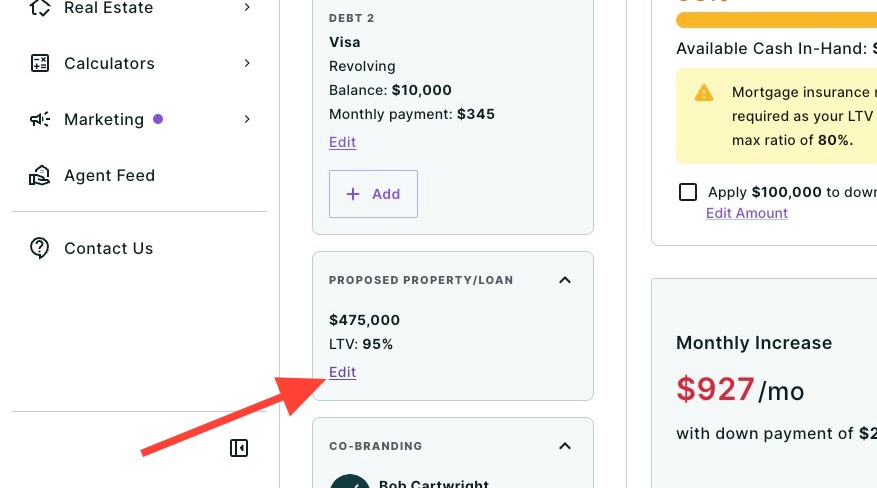Viewport: 877px width, 488px height.
Task: Click the Real Estate sidebar icon
Action: 40,7
